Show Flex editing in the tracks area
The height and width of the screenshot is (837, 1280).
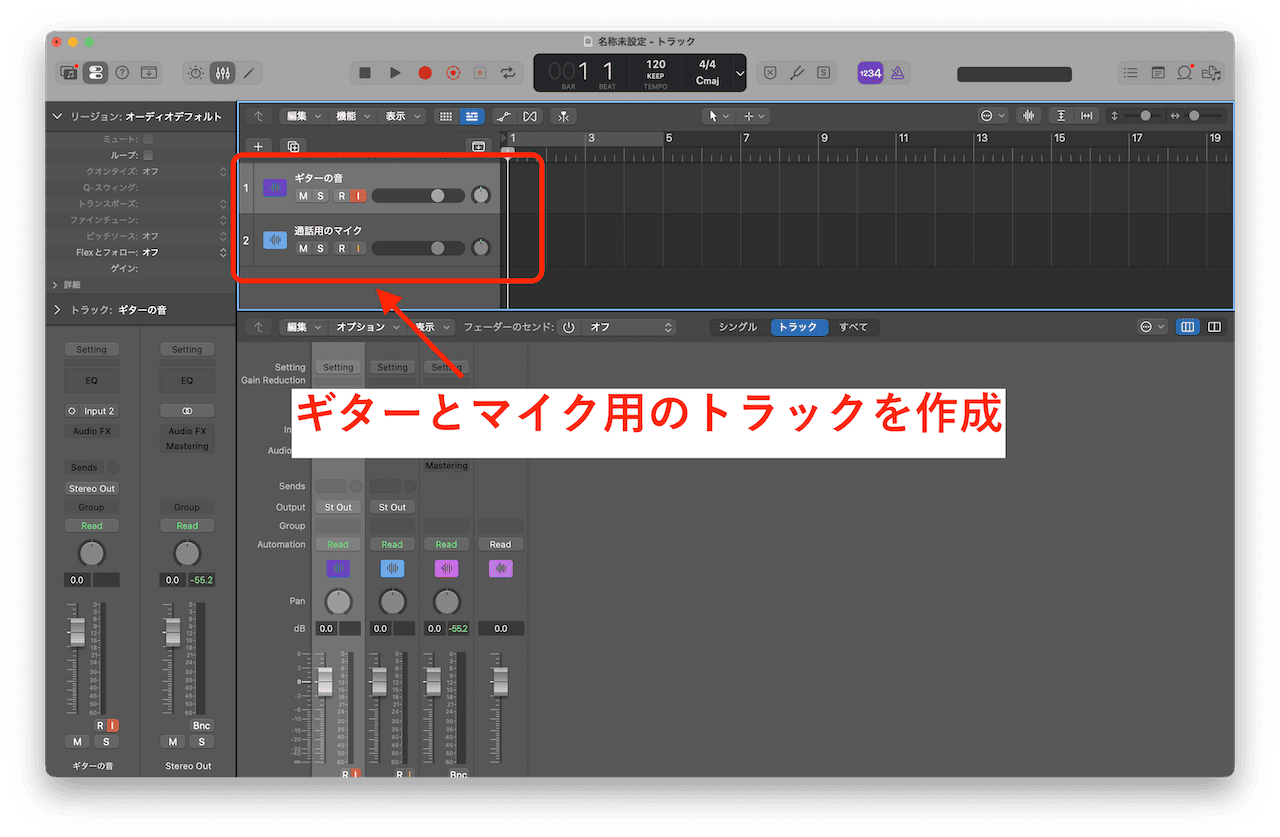529,116
